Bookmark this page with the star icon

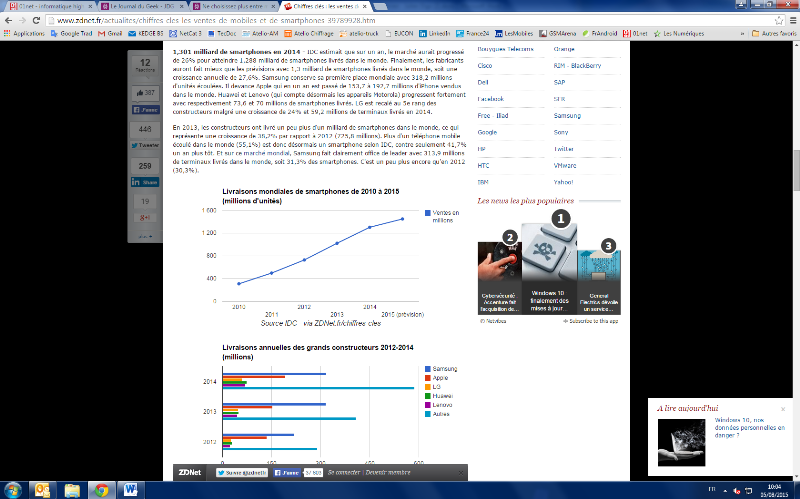pyautogui.click(x=779, y=20)
